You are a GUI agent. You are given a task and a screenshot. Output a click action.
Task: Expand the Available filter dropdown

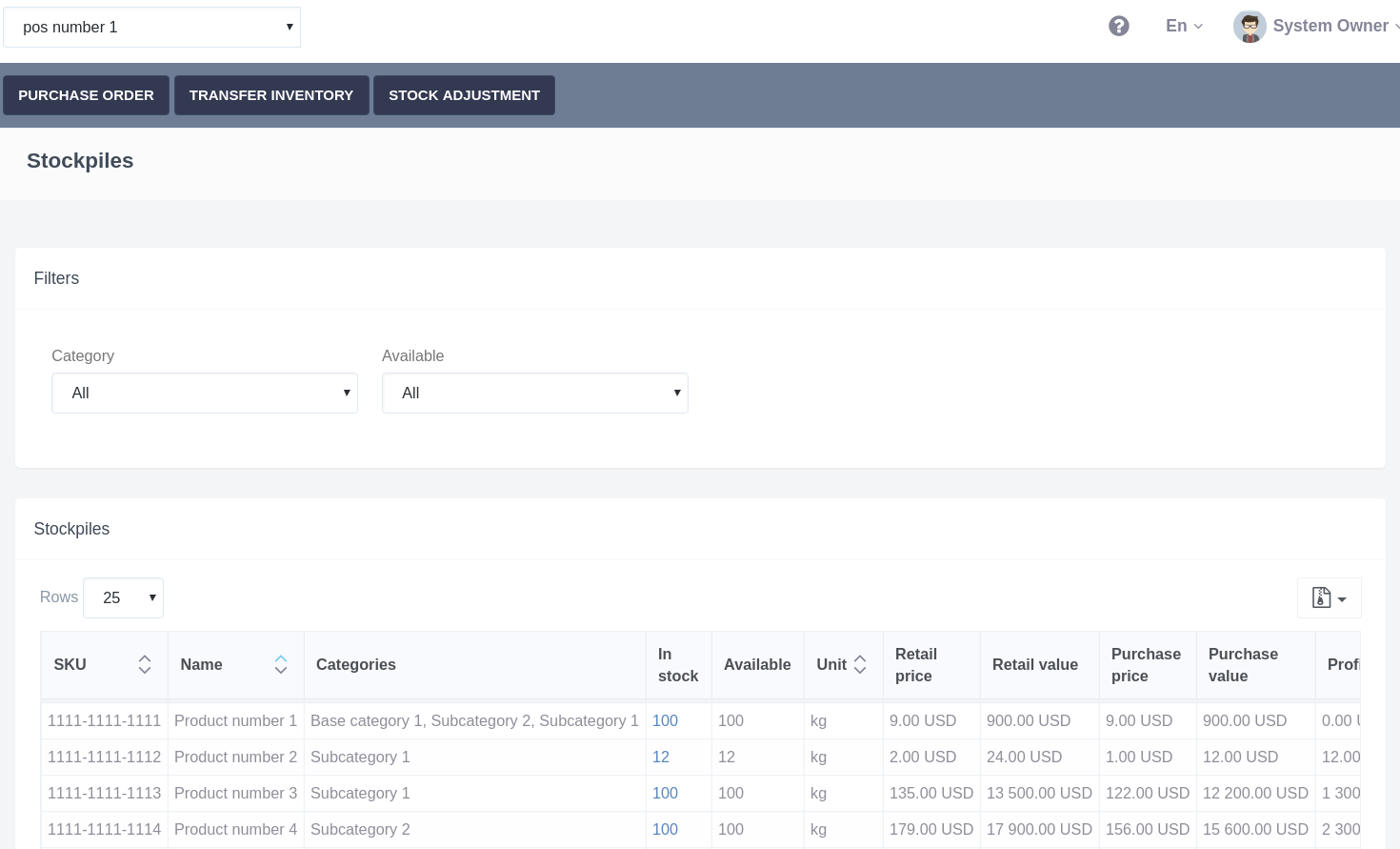click(x=534, y=394)
